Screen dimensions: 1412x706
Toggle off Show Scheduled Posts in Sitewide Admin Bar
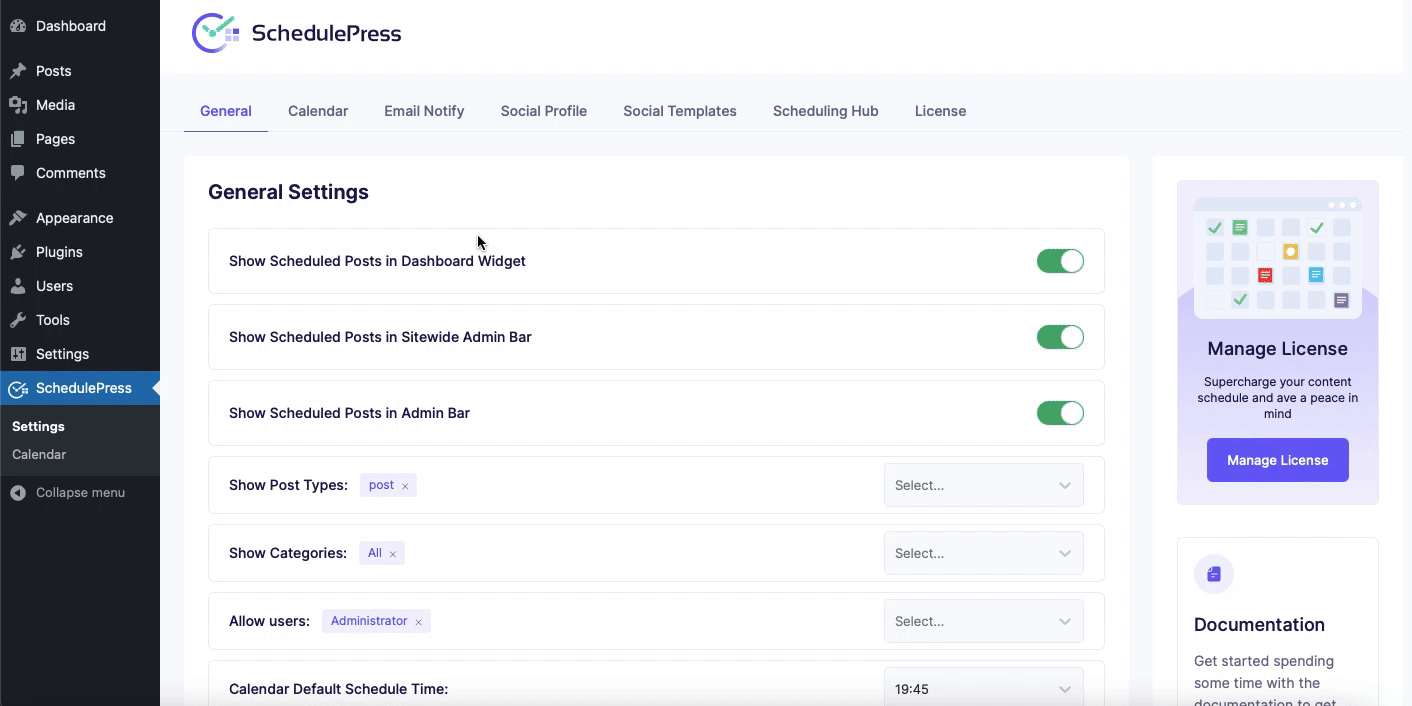1060,337
